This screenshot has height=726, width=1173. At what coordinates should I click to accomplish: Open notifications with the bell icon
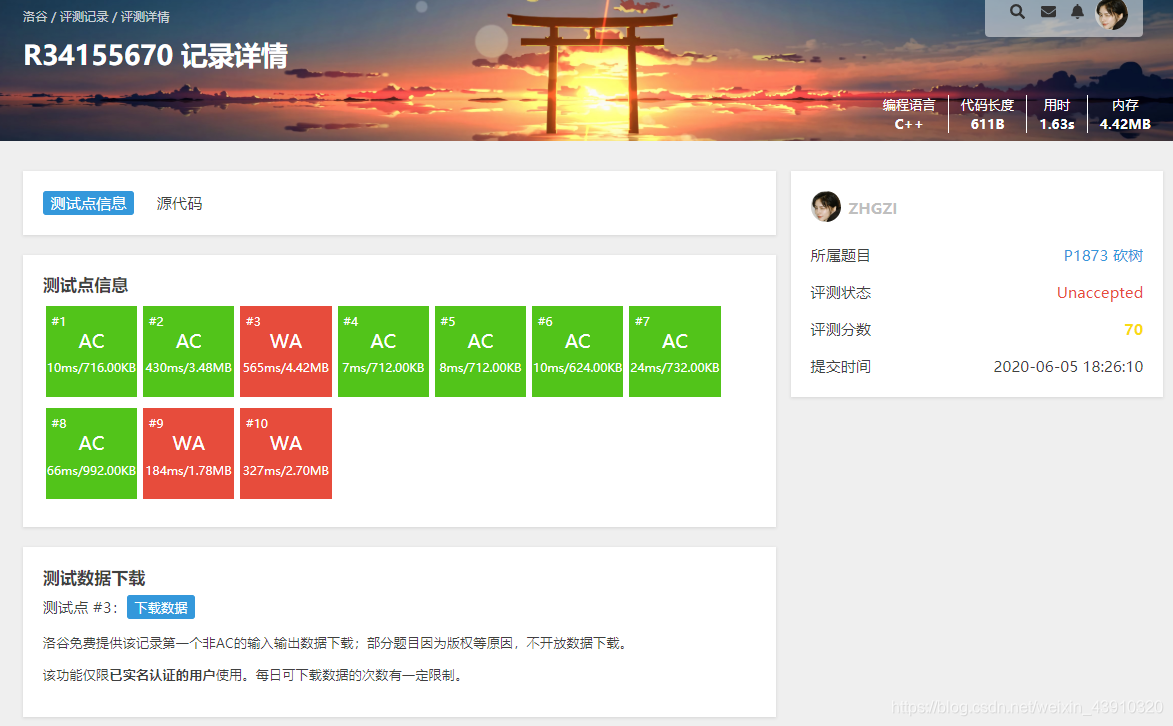[x=1079, y=12]
